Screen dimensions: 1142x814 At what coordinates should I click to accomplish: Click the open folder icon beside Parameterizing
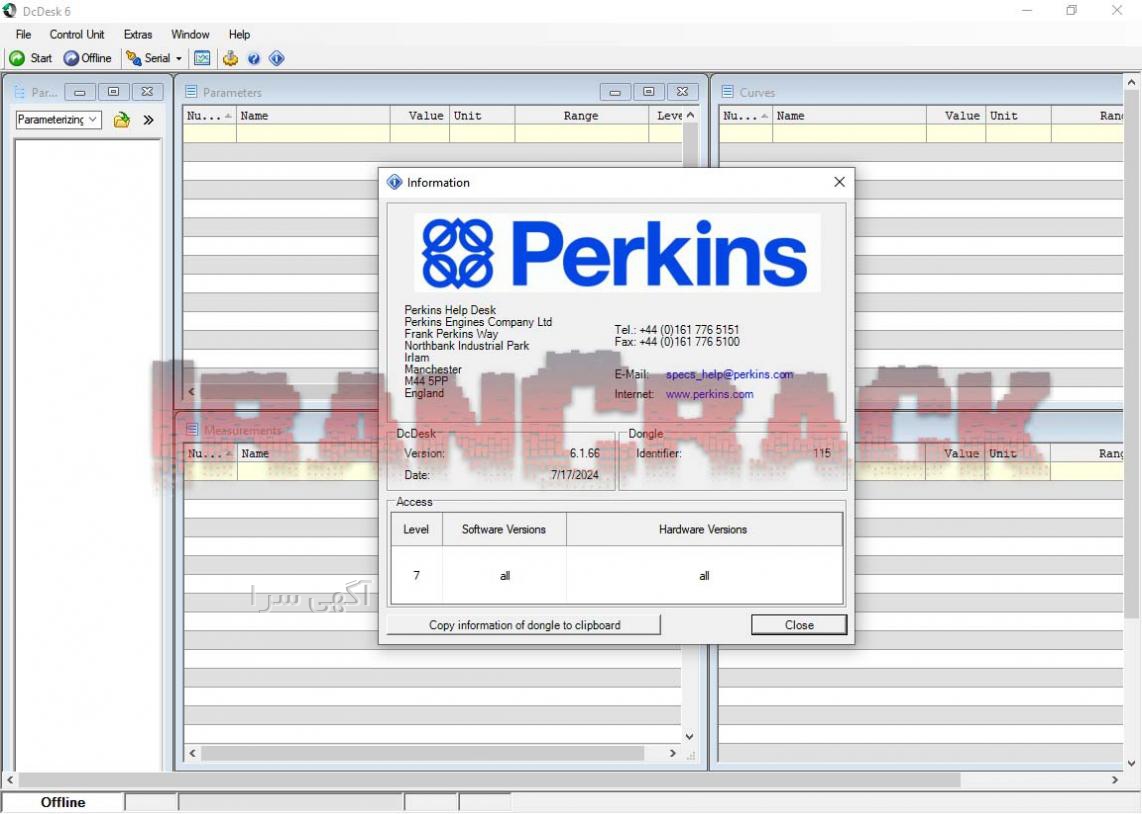pos(122,120)
